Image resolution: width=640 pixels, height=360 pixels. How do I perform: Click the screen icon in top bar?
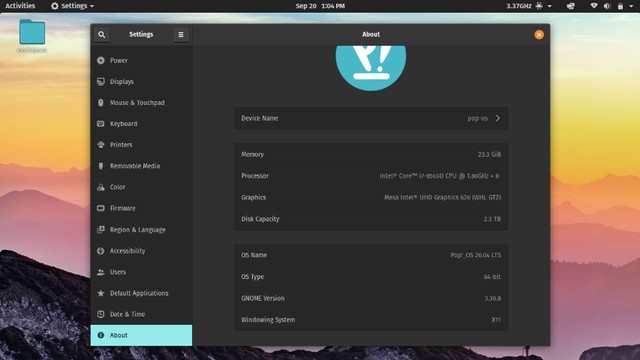click(571, 6)
